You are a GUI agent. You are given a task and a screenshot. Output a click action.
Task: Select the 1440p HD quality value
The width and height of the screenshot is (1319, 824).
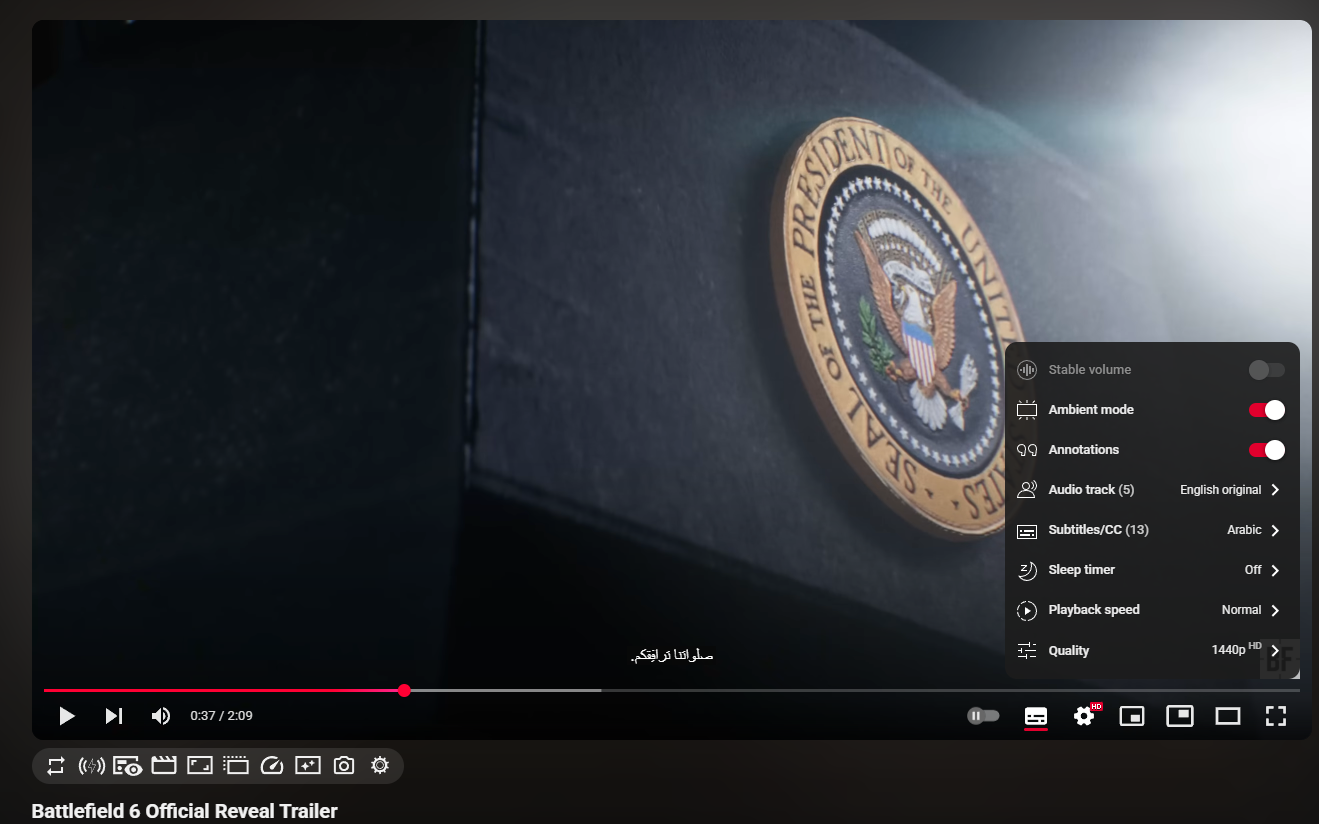click(x=1237, y=649)
